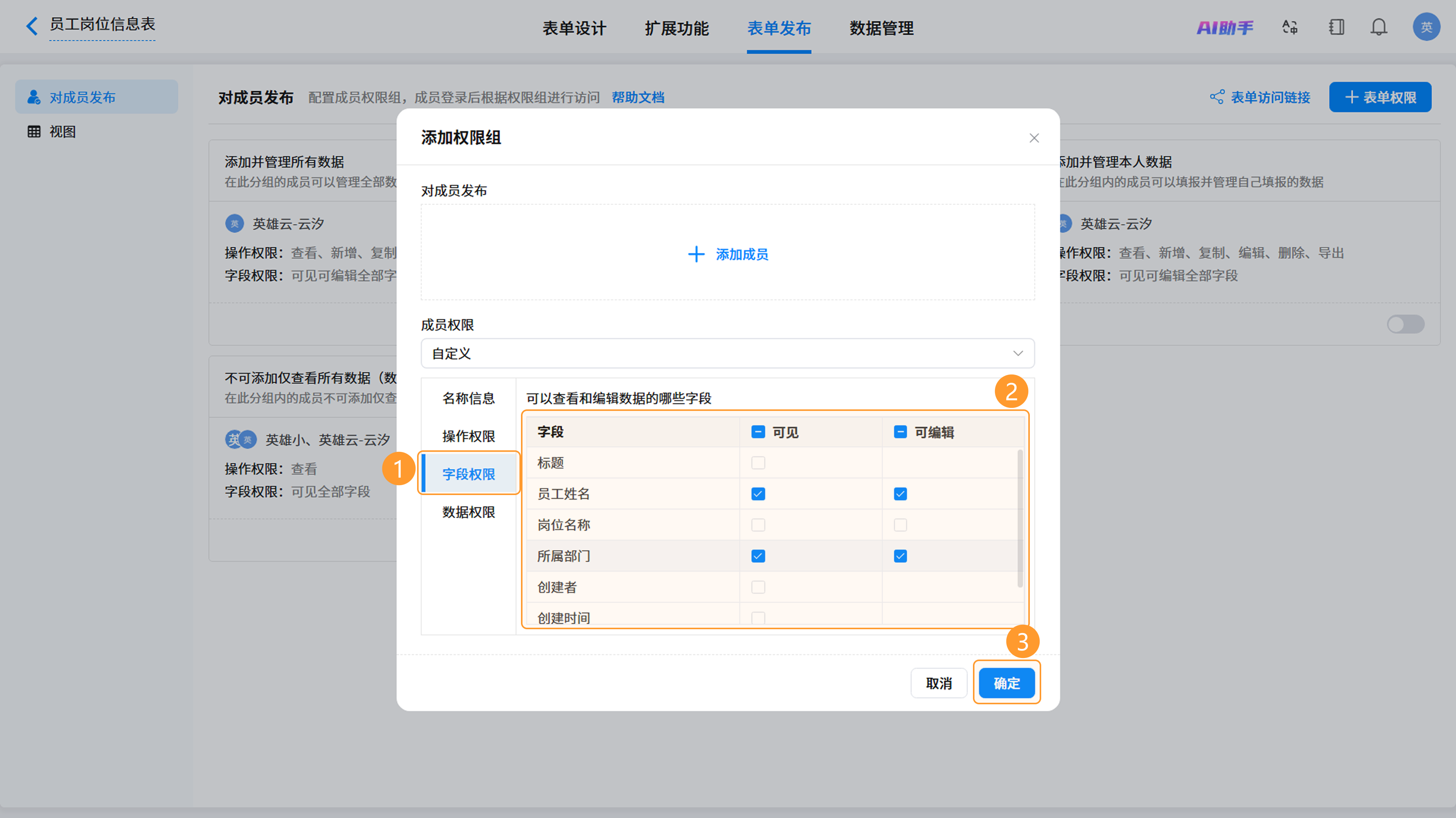Click the language translation icon
Viewport: 1456px width, 818px height.
(x=1290, y=27)
